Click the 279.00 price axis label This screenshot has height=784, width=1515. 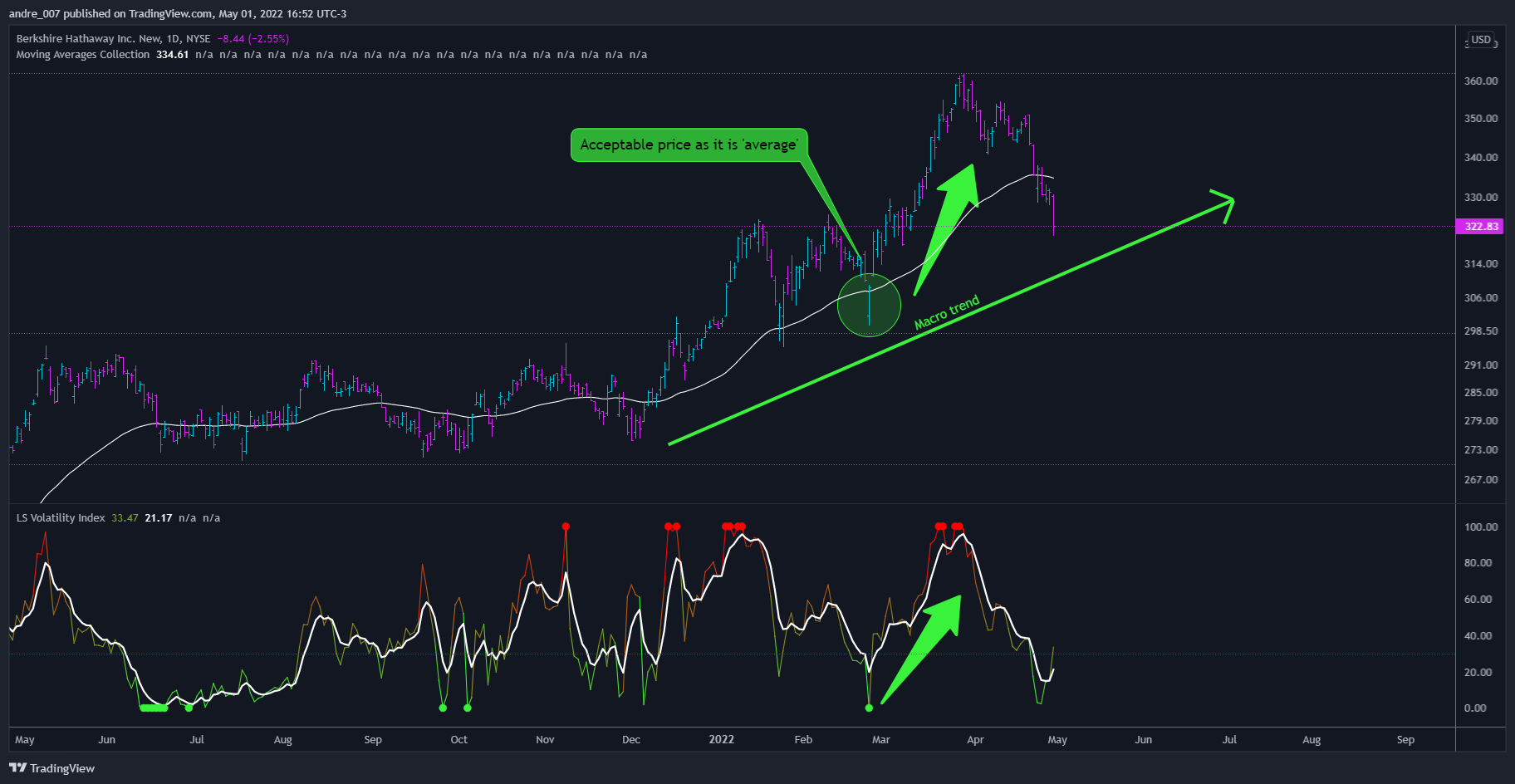click(1481, 421)
